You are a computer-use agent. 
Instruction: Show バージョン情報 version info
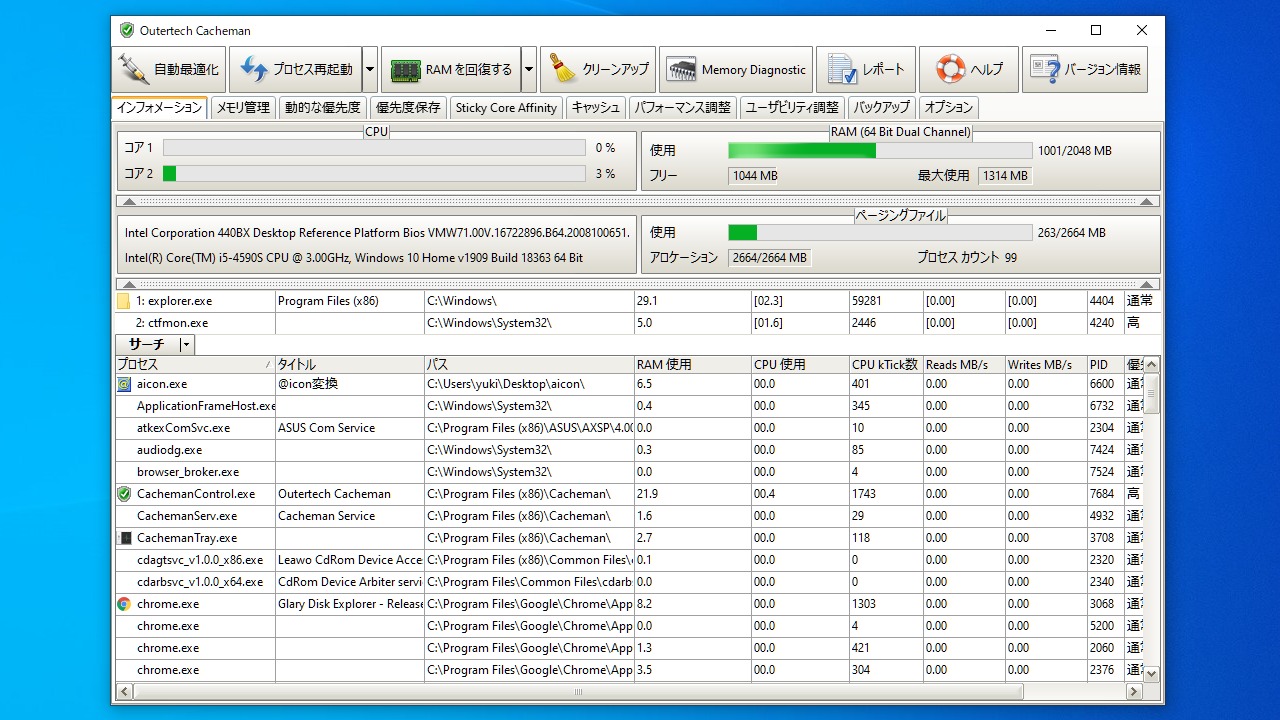tap(1085, 70)
